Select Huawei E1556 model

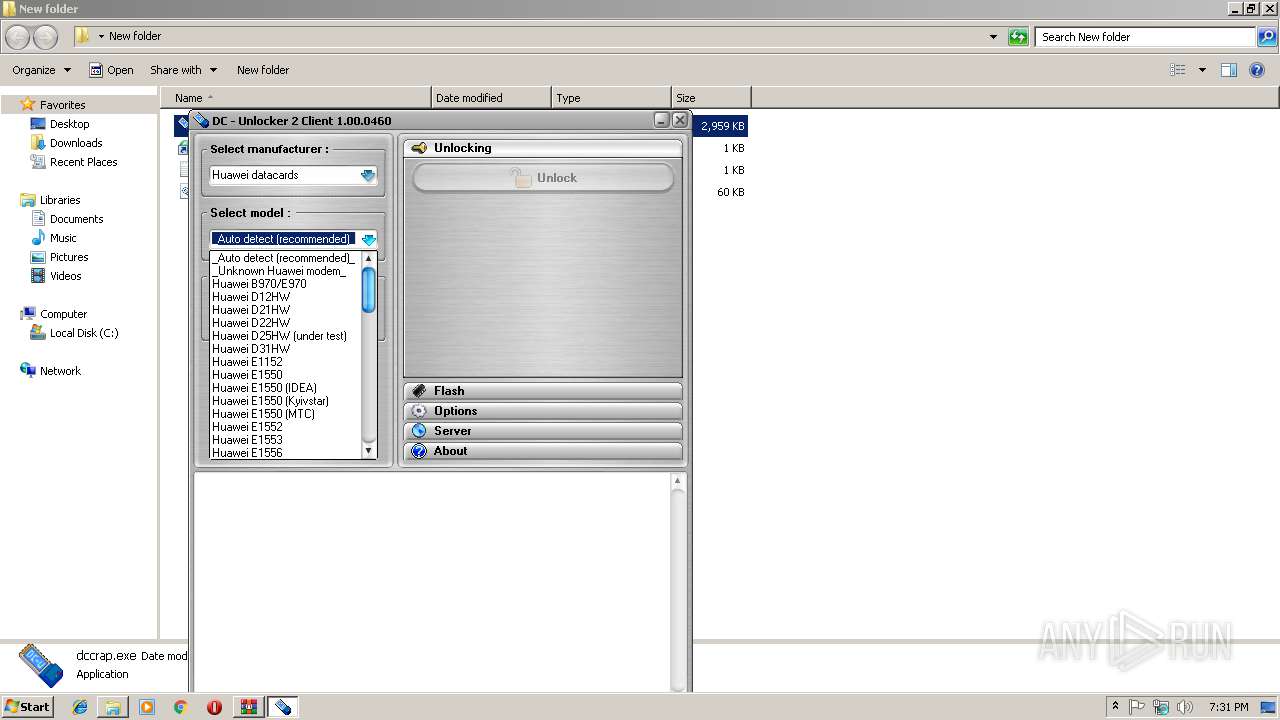285,453
